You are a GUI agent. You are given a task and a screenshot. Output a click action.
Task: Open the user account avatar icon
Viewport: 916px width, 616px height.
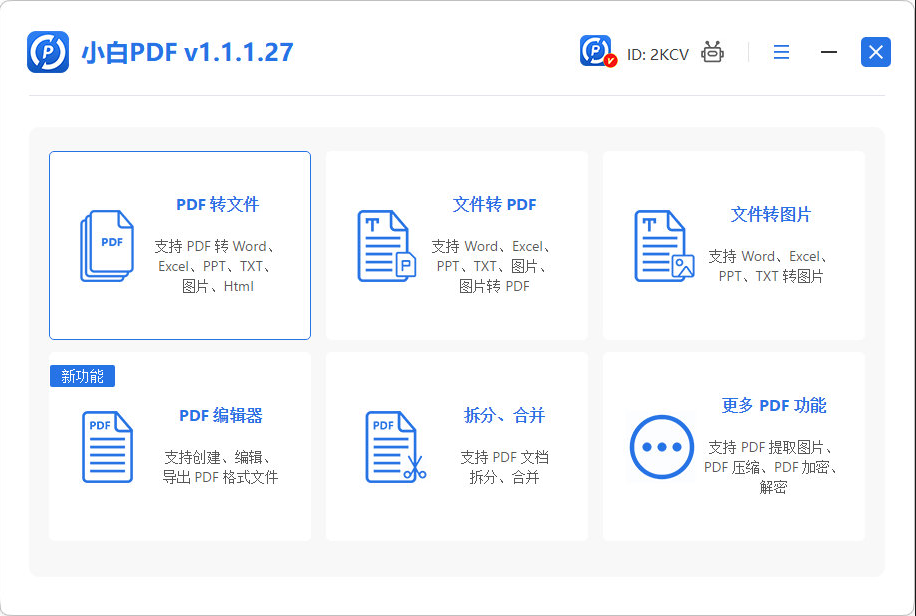pyautogui.click(x=597, y=51)
